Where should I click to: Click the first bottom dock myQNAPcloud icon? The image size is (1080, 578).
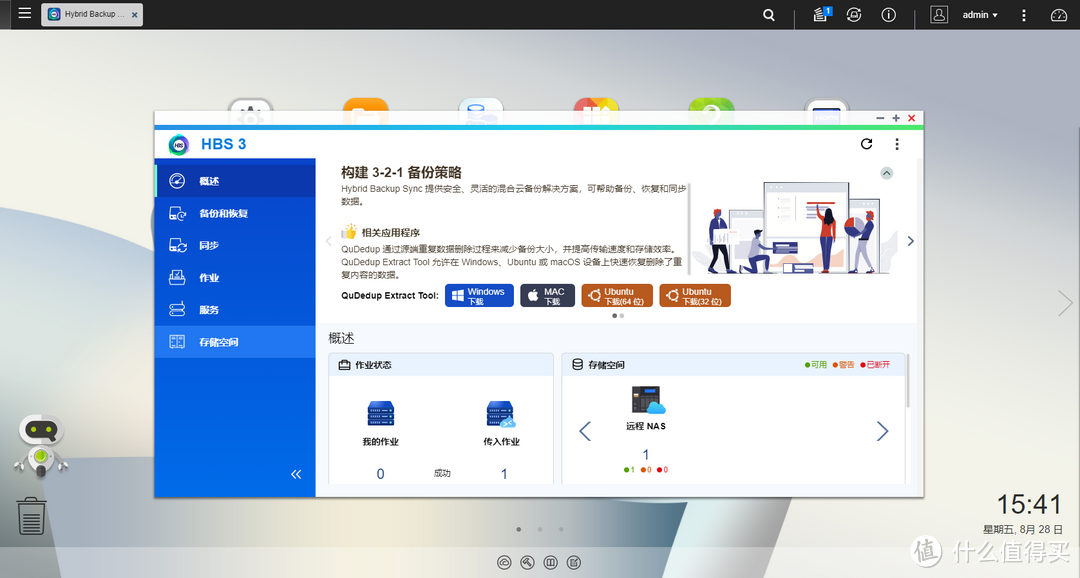[504, 563]
